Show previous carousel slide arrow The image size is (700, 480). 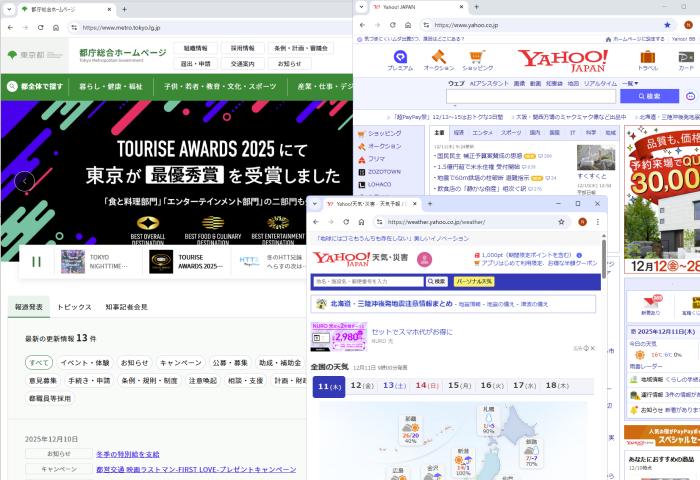coord(25,181)
